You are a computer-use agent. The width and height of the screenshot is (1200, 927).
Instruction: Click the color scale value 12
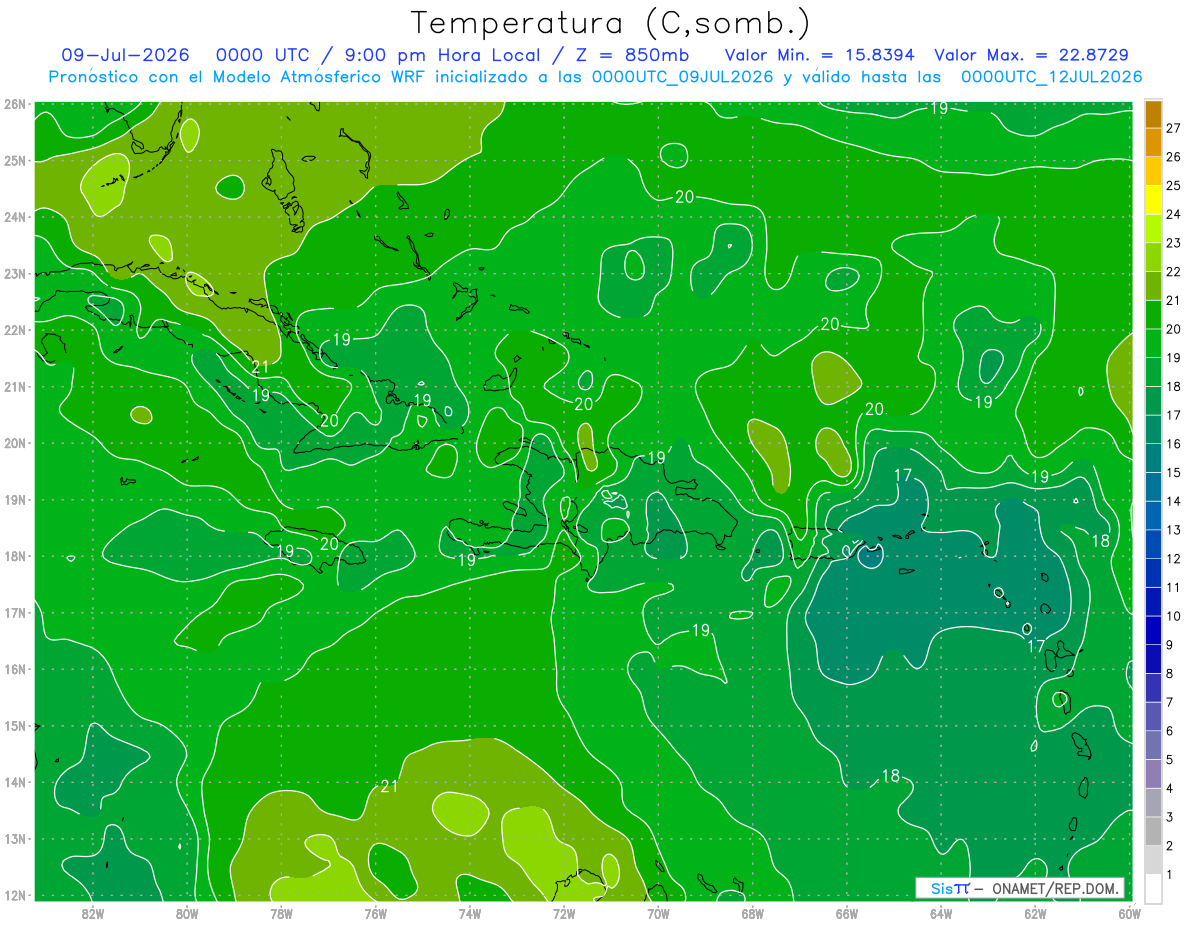pyautogui.click(x=1173, y=558)
